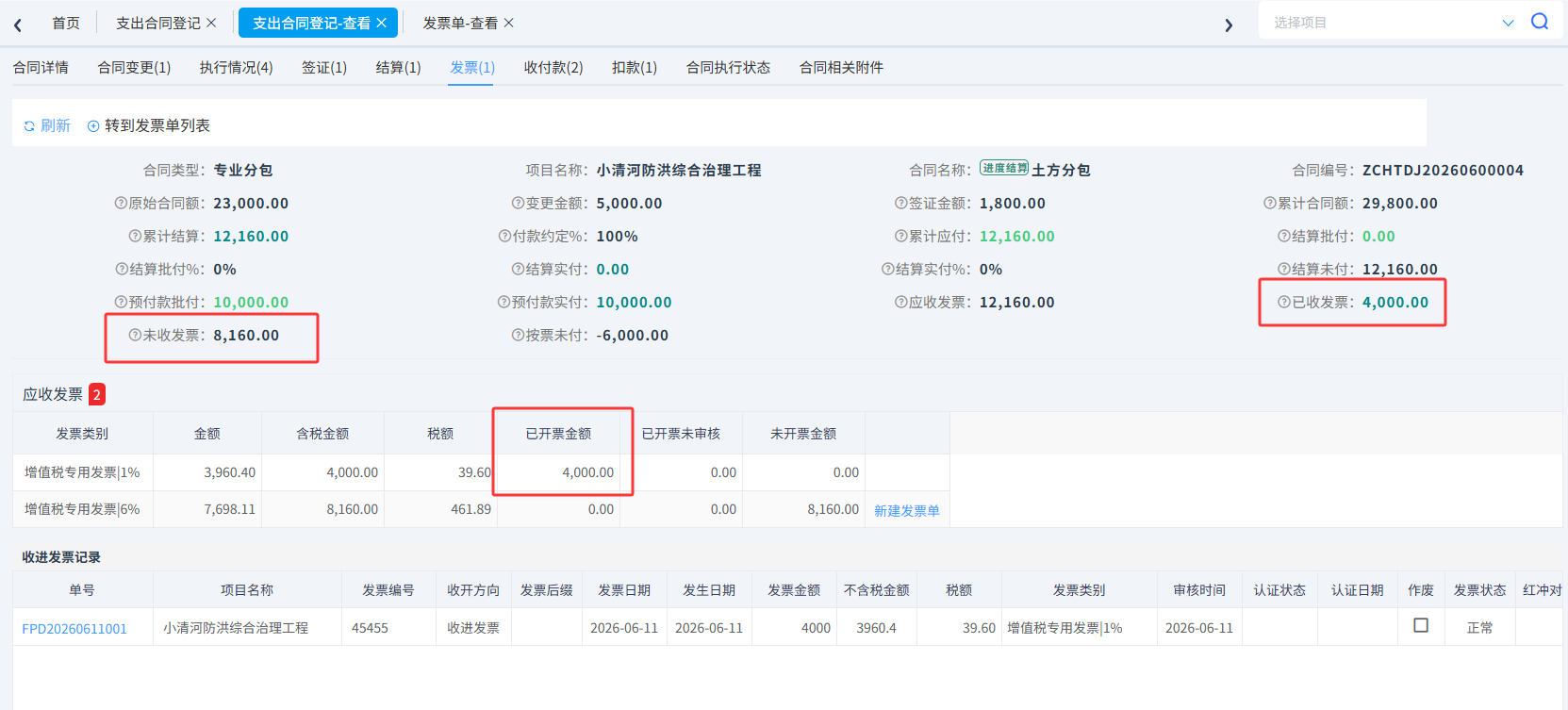Click 转到发票单列表 button

[x=149, y=125]
